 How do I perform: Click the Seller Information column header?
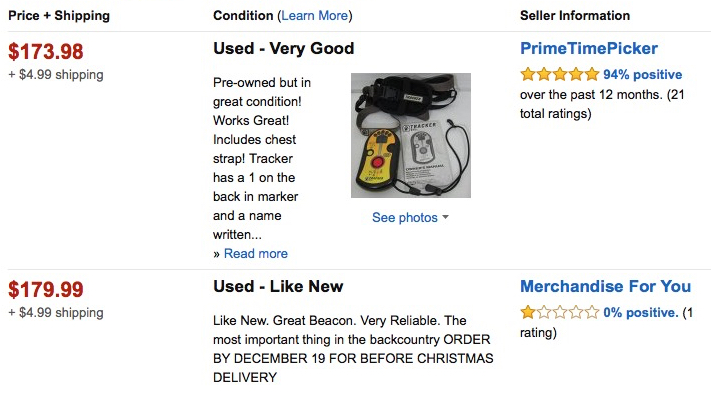coord(575,15)
